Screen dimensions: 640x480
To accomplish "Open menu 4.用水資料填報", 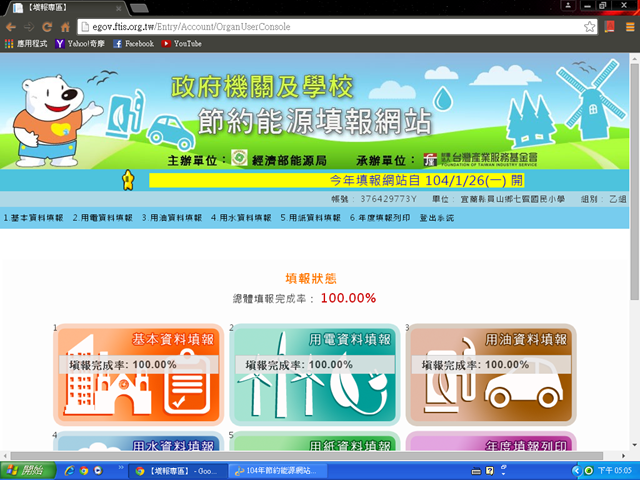I will [241, 218].
